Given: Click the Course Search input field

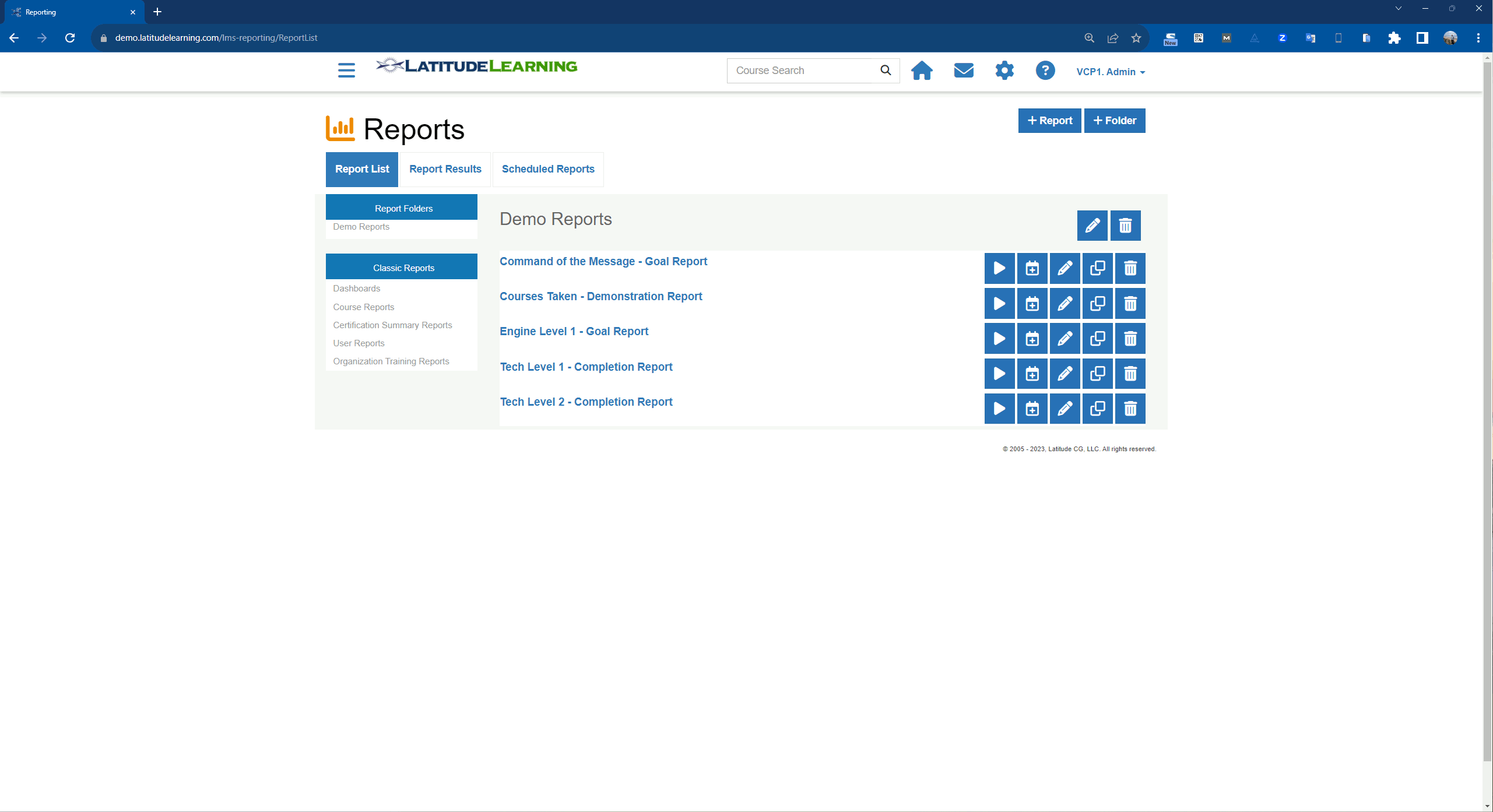Looking at the screenshot, I should coord(802,71).
